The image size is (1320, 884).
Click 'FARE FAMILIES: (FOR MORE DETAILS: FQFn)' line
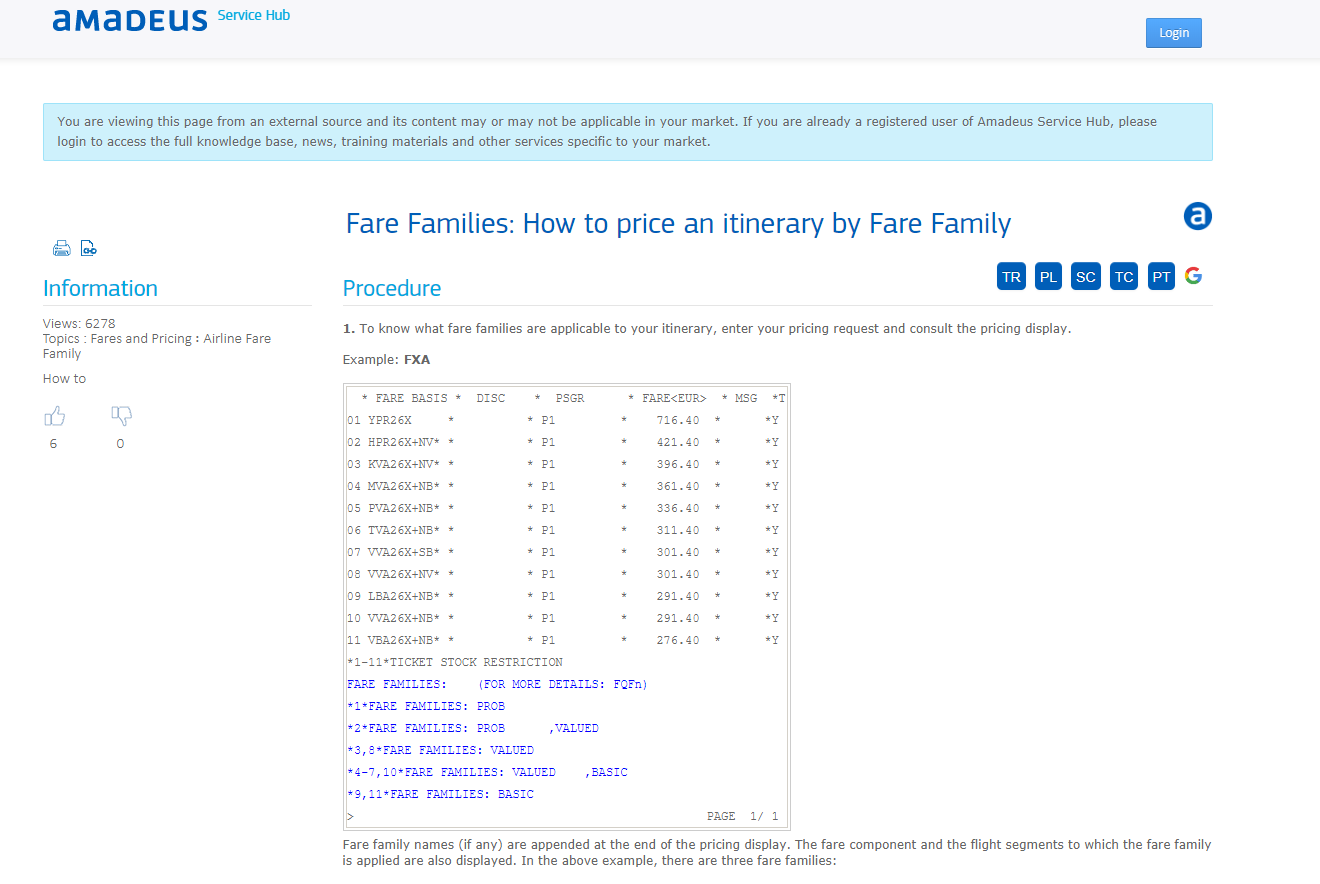(x=497, y=684)
